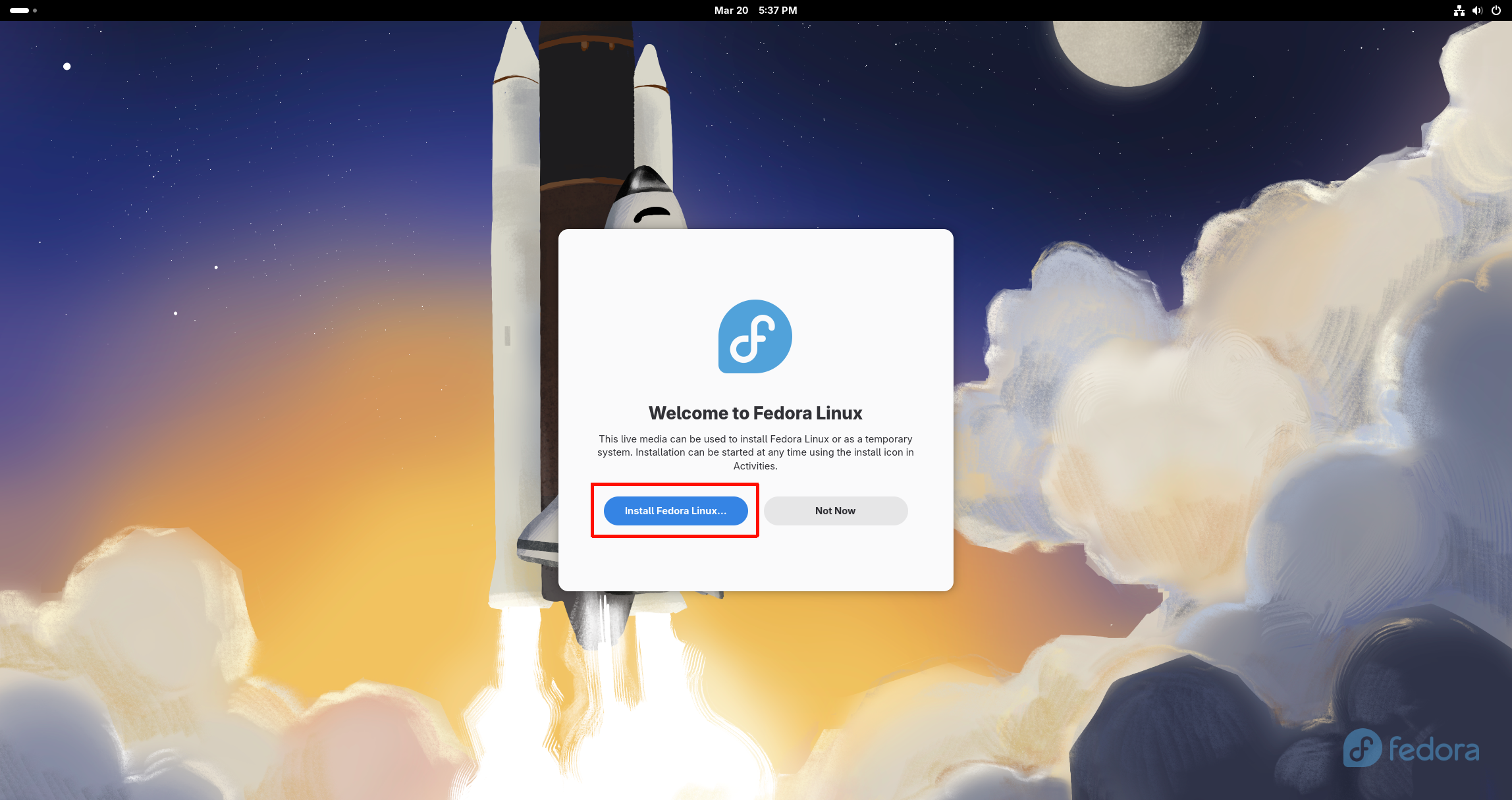Click the Activities workspace pill indicator
Image resolution: width=1512 pixels, height=800 pixels.
(x=19, y=11)
